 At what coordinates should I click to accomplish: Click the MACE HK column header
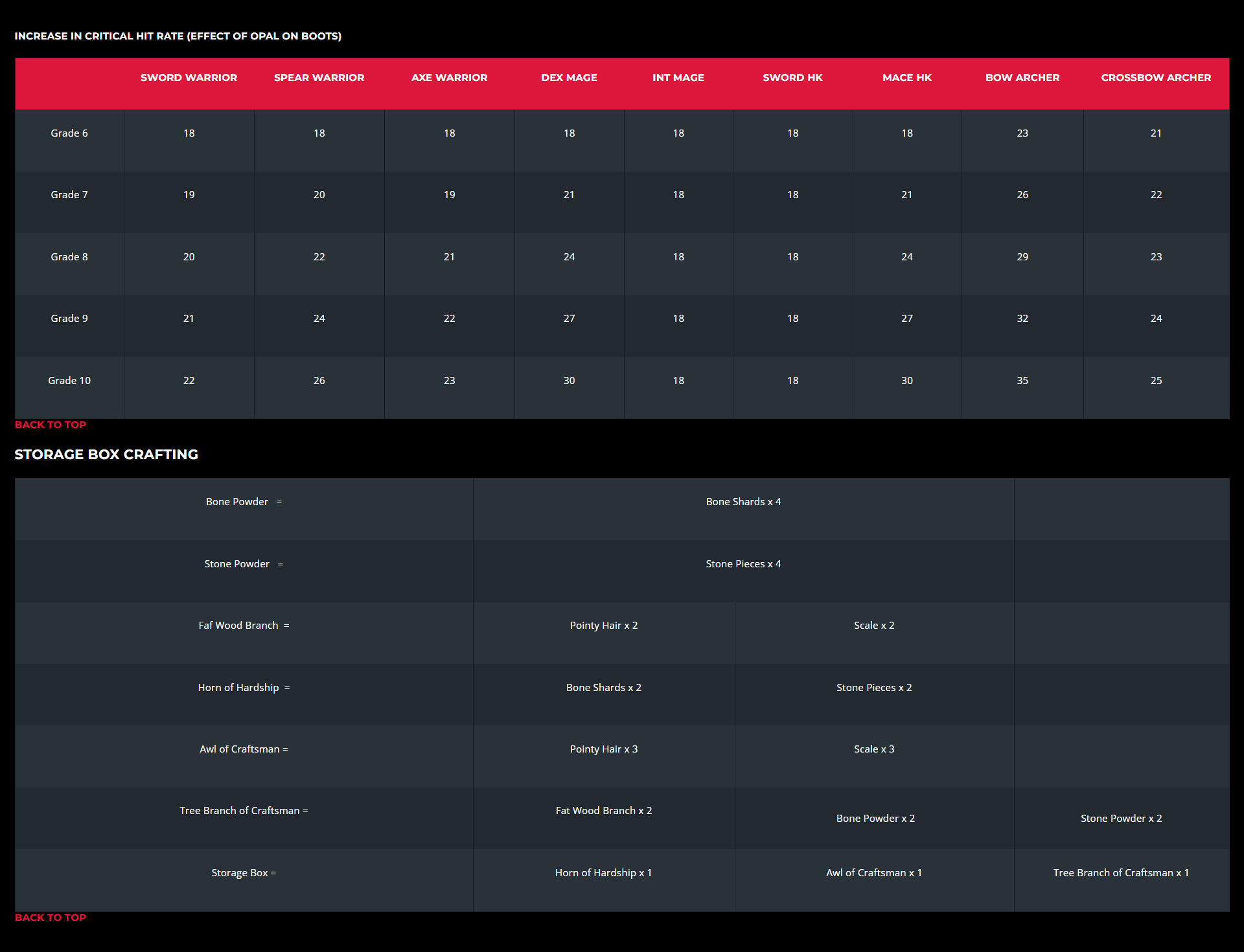point(906,78)
